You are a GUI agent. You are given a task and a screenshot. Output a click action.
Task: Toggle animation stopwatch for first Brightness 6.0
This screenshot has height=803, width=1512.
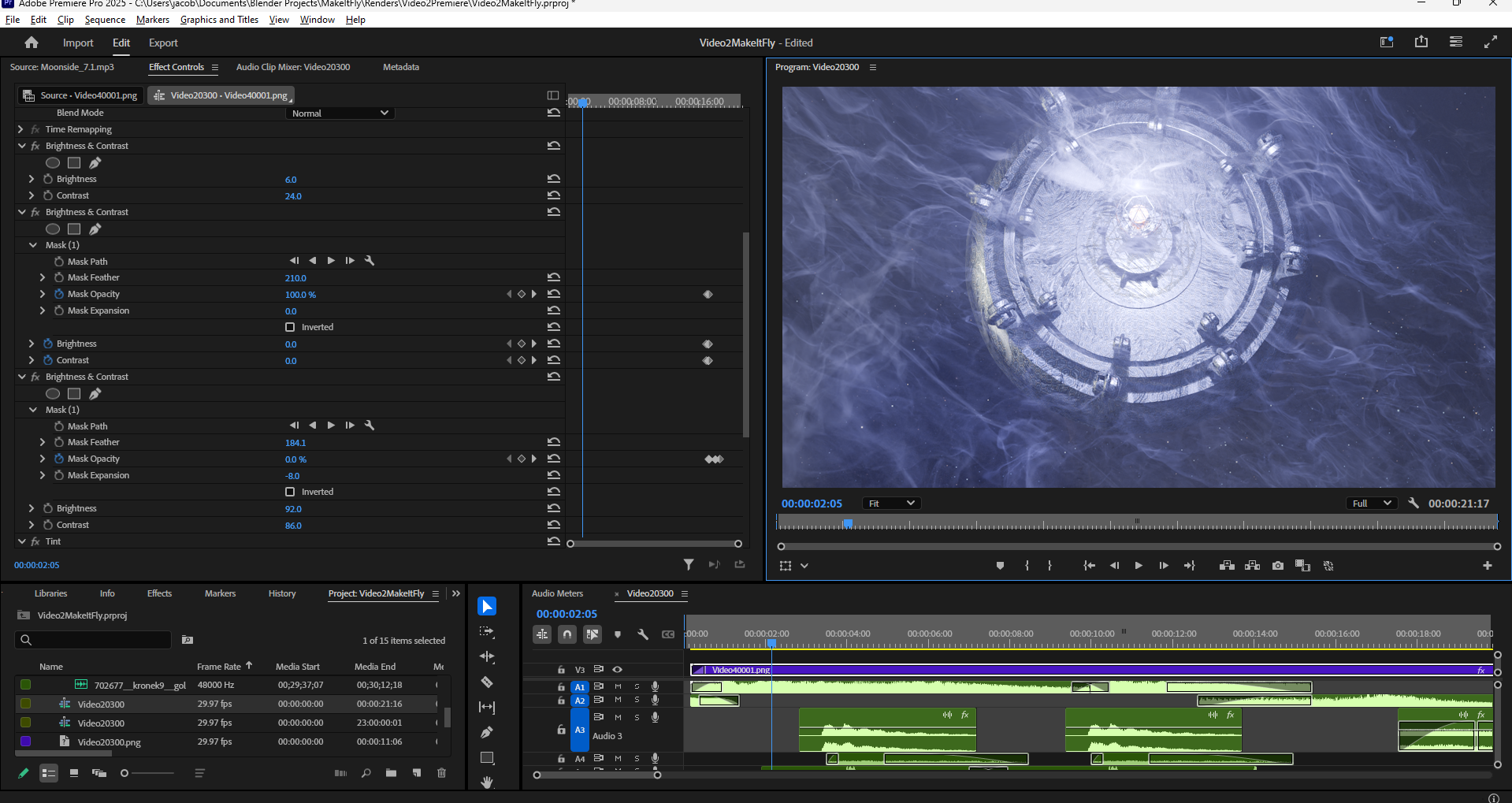pos(48,179)
